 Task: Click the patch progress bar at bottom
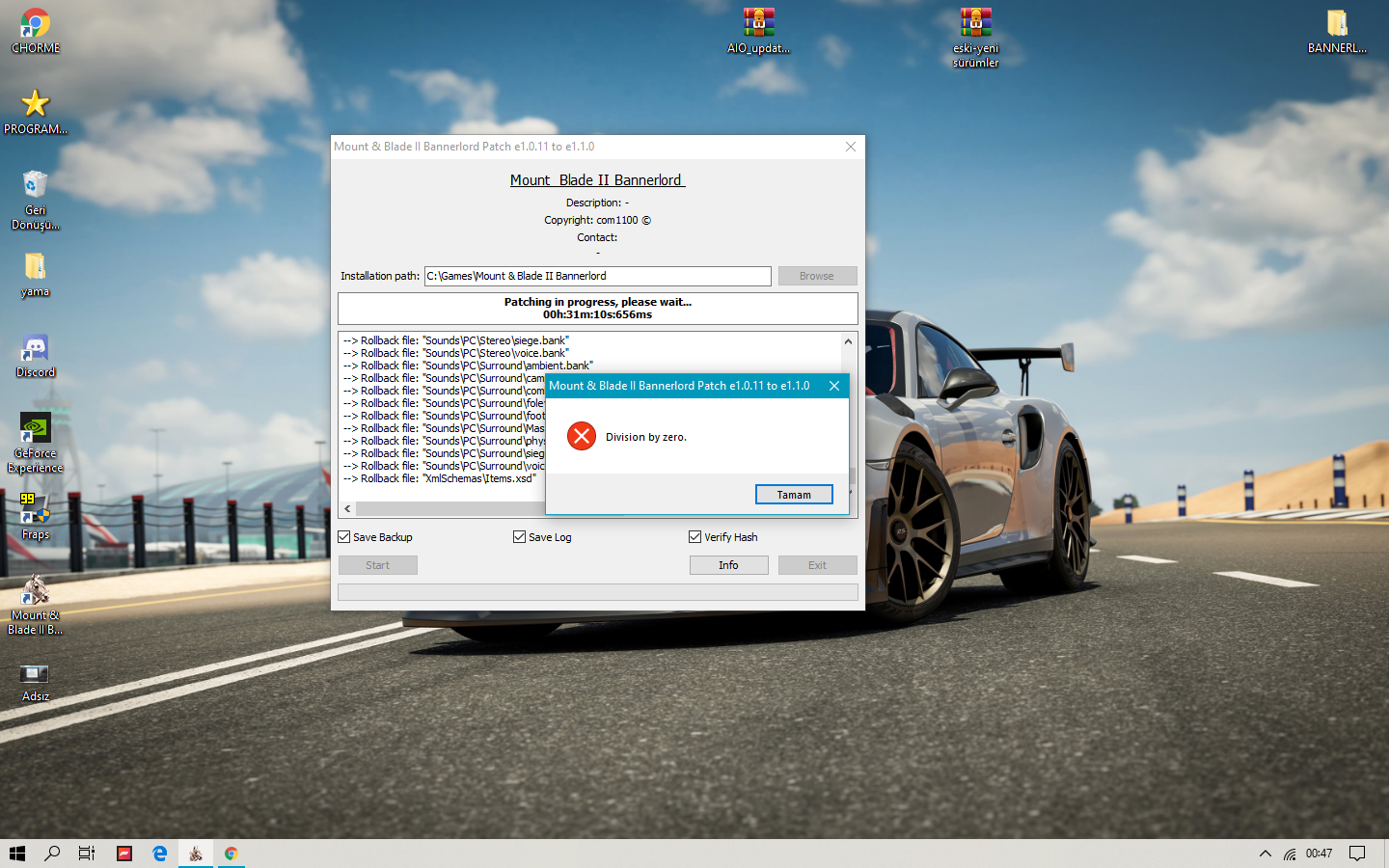click(598, 591)
